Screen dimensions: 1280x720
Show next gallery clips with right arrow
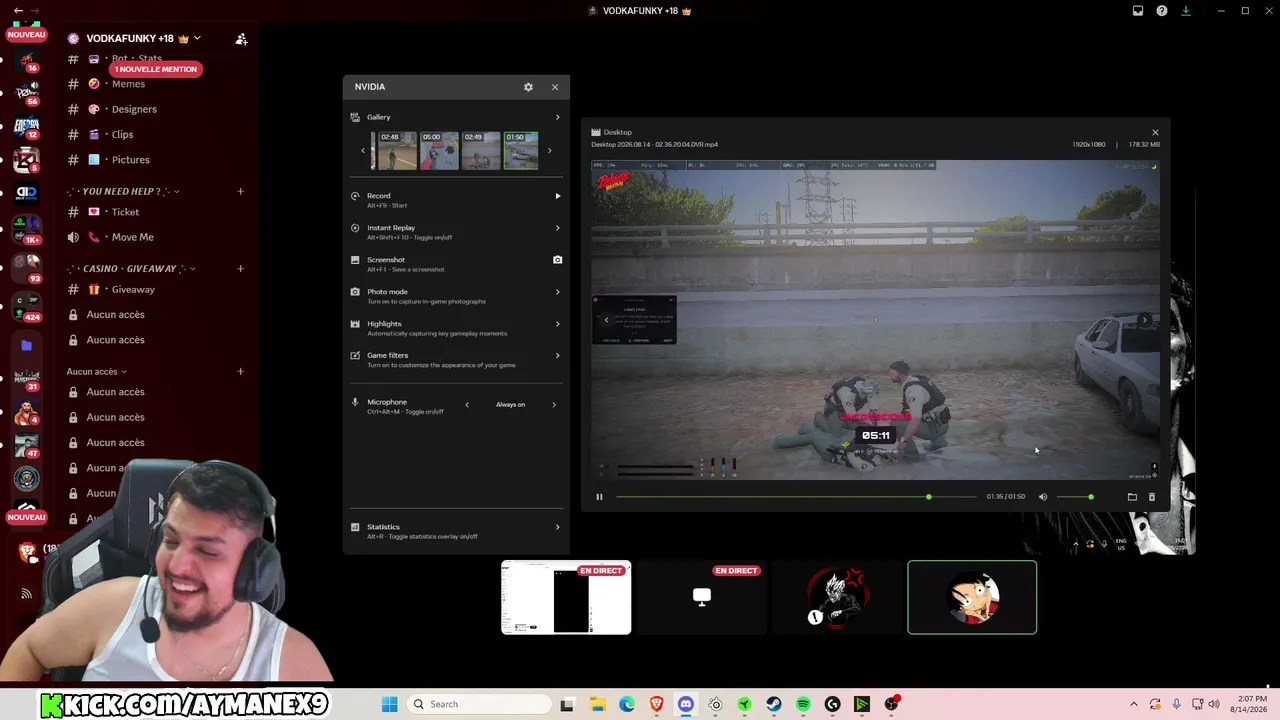coord(549,151)
